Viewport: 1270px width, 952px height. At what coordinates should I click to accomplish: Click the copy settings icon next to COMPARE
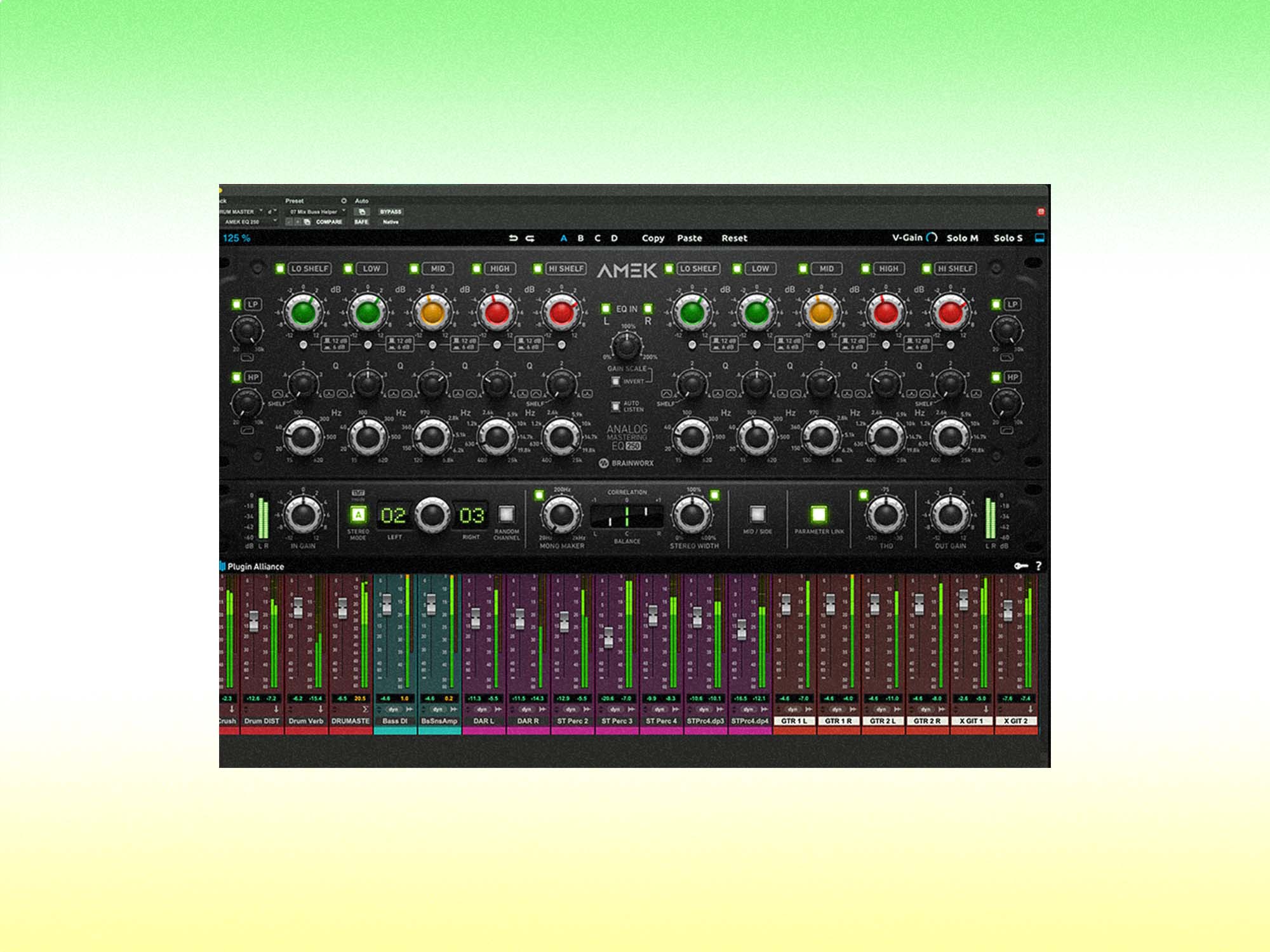point(307,221)
